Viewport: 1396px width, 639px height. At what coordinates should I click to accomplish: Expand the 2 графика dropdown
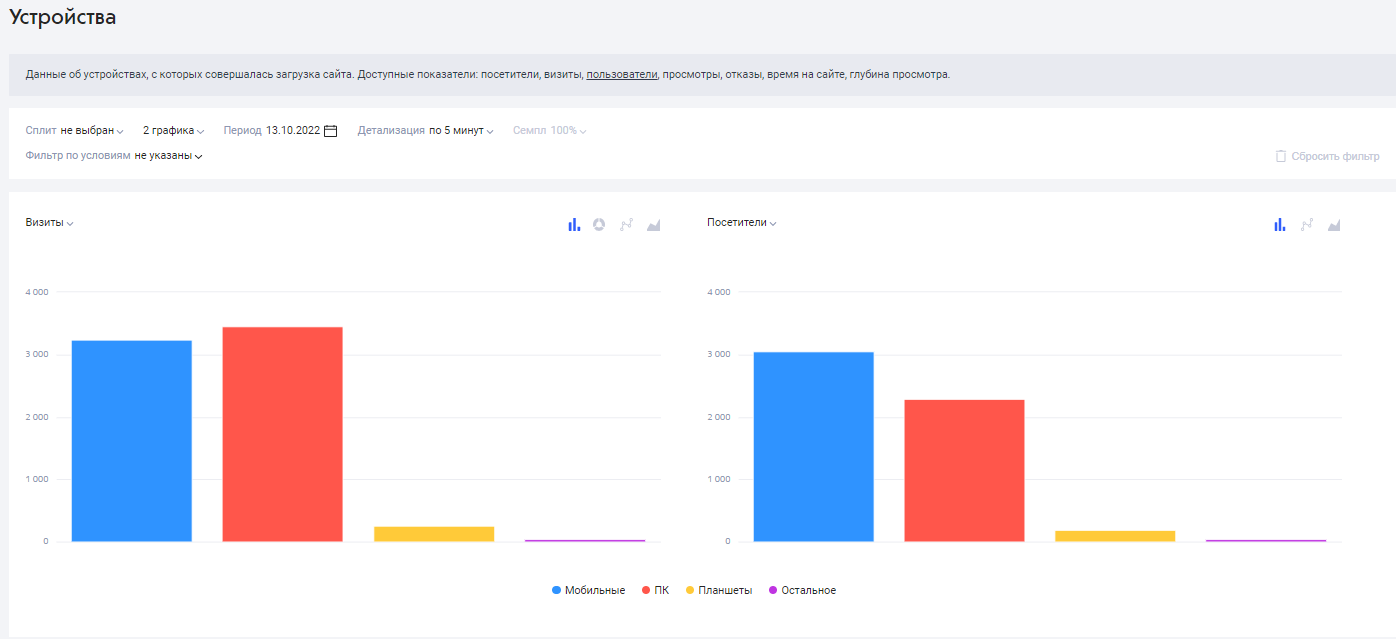pyautogui.click(x=174, y=131)
